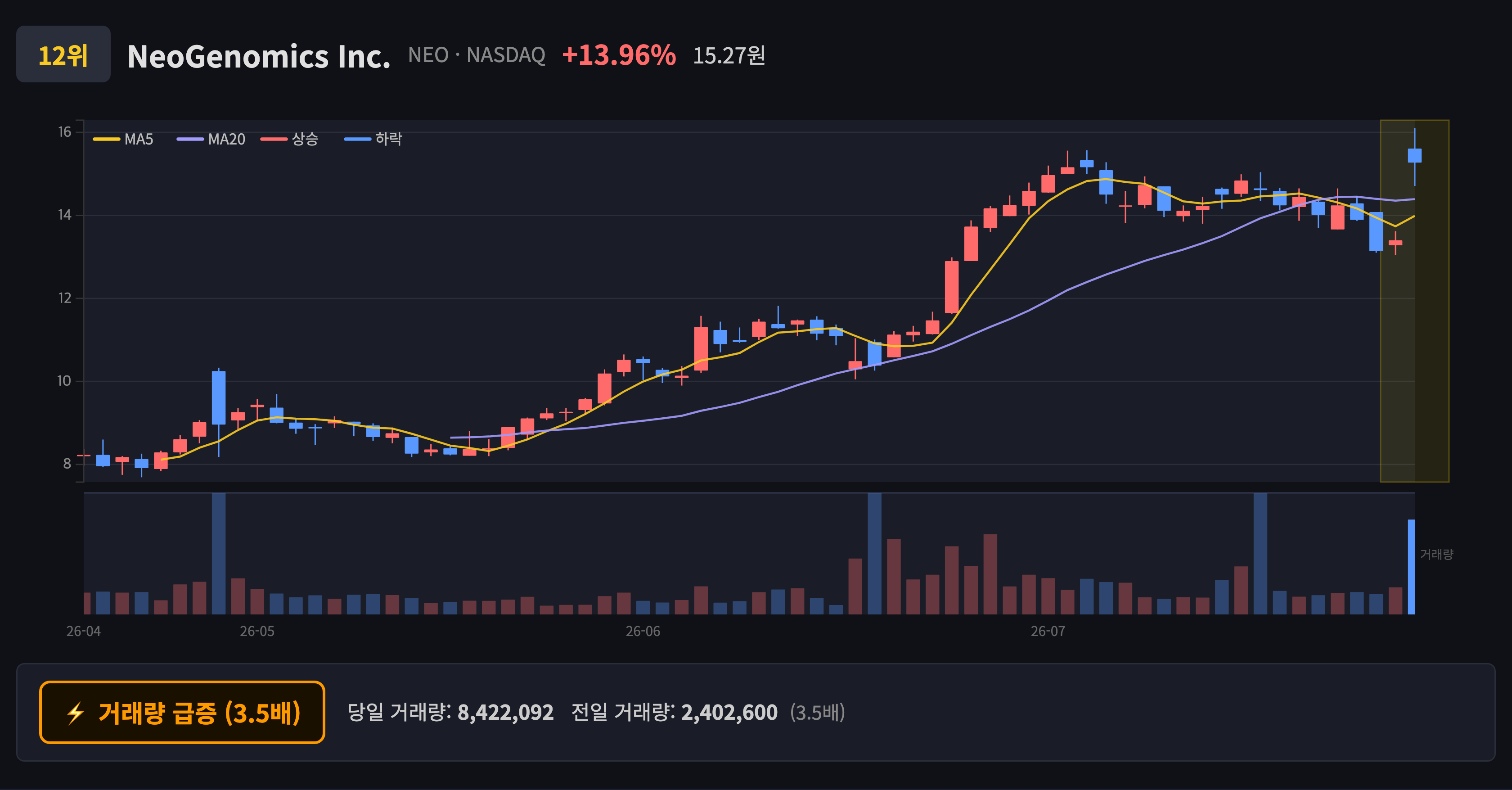Viewport: 1512px width, 790px height.
Task: Click the 8 price axis label
Action: pyautogui.click(x=67, y=464)
